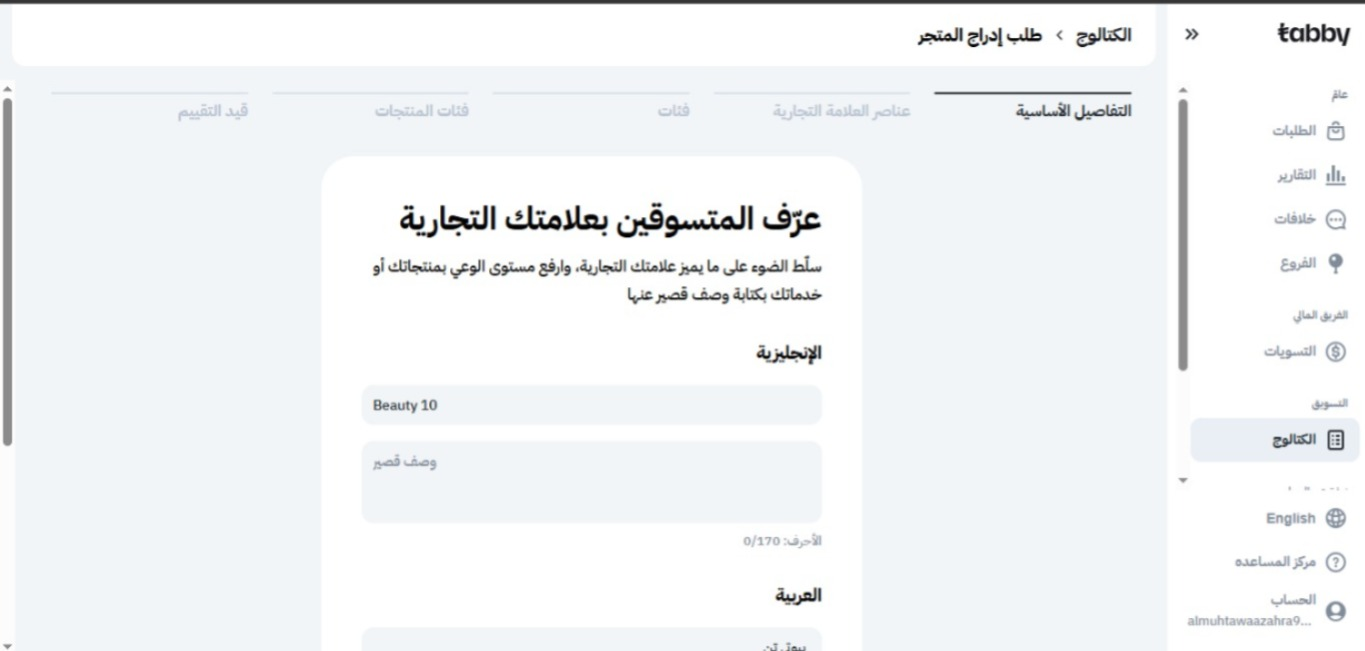Click the English brand name field Beauty 10
Viewport: 1365px width, 651px height.
pyautogui.click(x=592, y=405)
